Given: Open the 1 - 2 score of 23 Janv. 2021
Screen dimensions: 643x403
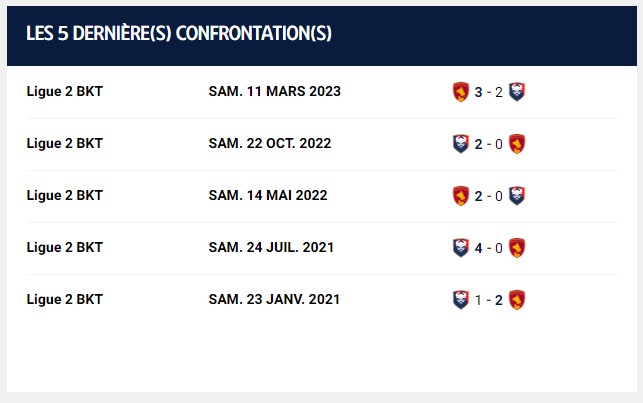Looking at the screenshot, I should tap(488, 301).
